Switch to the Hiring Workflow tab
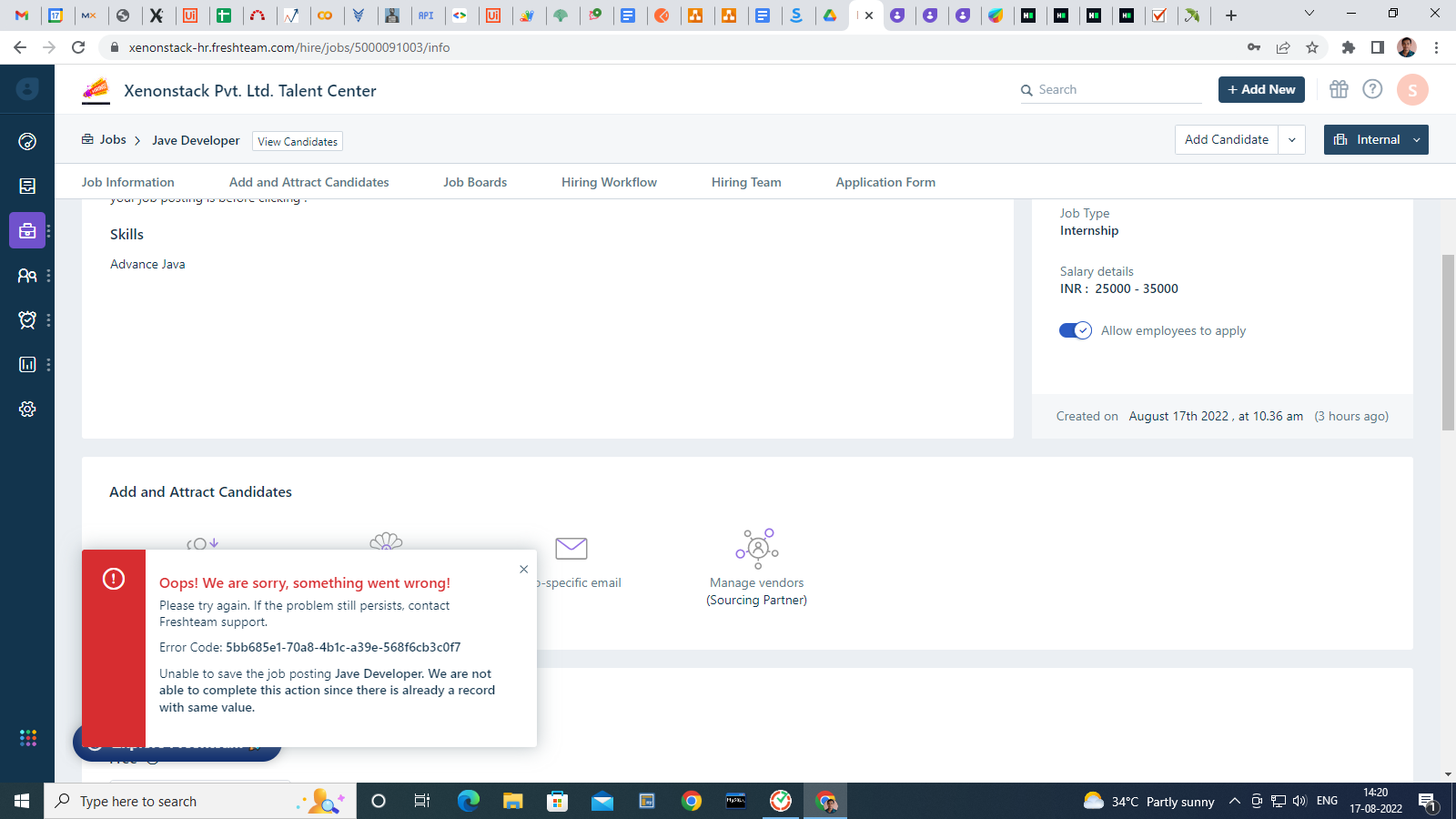Screen dimensions: 1456x819 click(x=609, y=182)
